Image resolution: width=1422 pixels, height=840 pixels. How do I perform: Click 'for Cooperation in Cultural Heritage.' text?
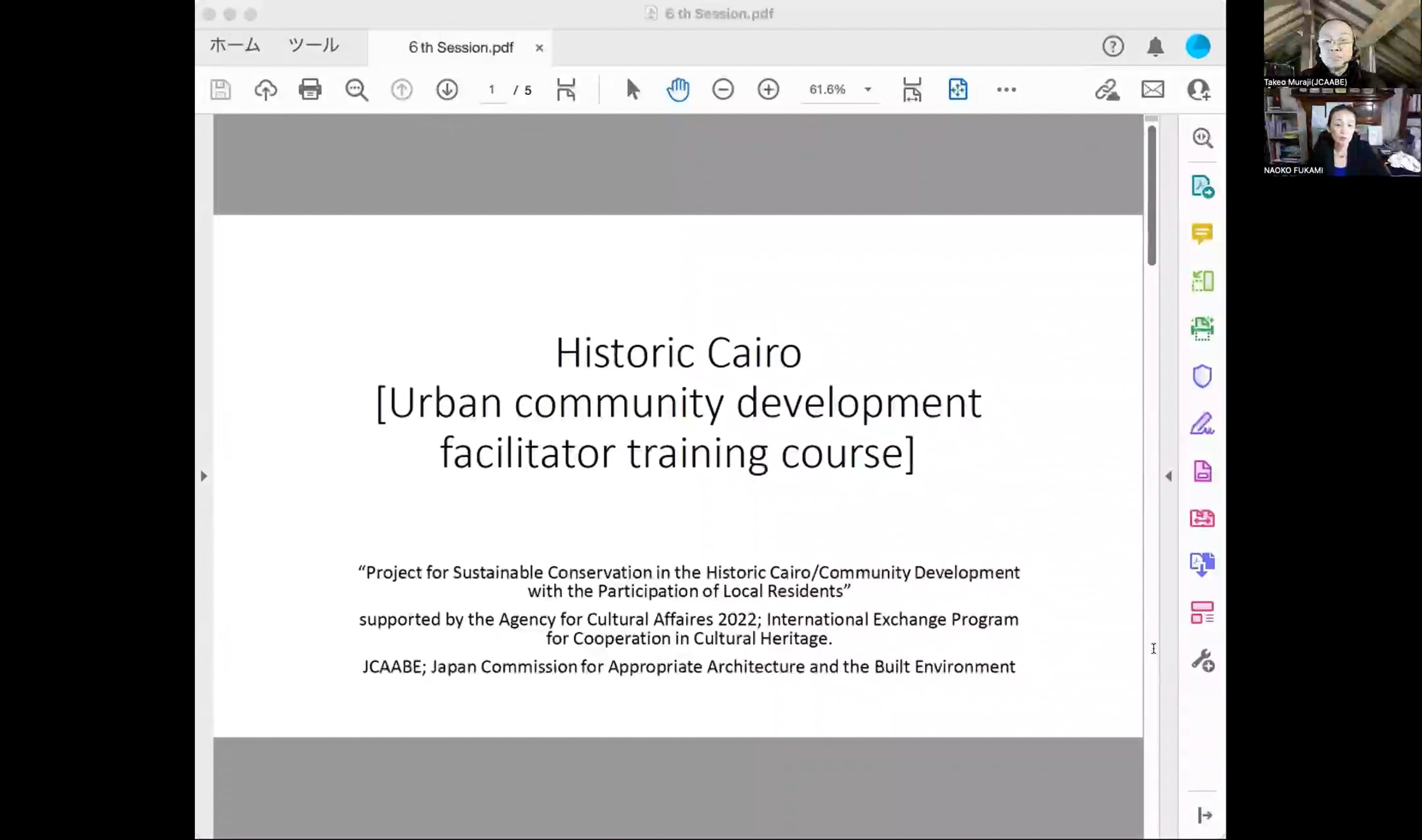688,639
